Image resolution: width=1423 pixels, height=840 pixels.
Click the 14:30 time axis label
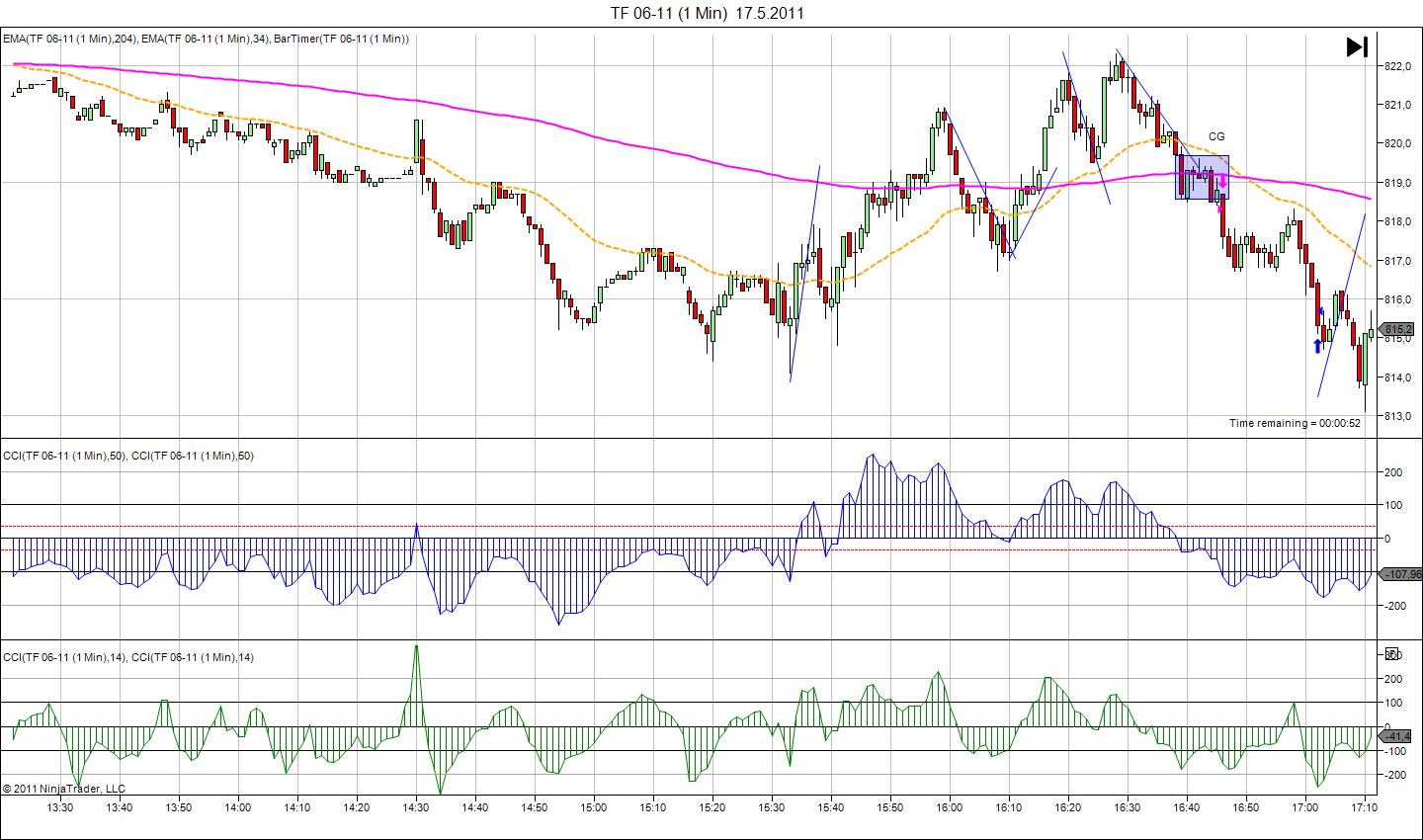416,806
